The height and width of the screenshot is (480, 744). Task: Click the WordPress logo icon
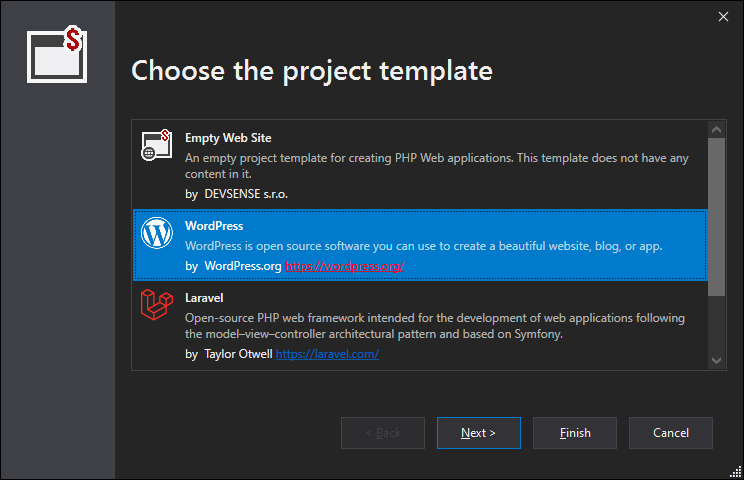[x=157, y=233]
